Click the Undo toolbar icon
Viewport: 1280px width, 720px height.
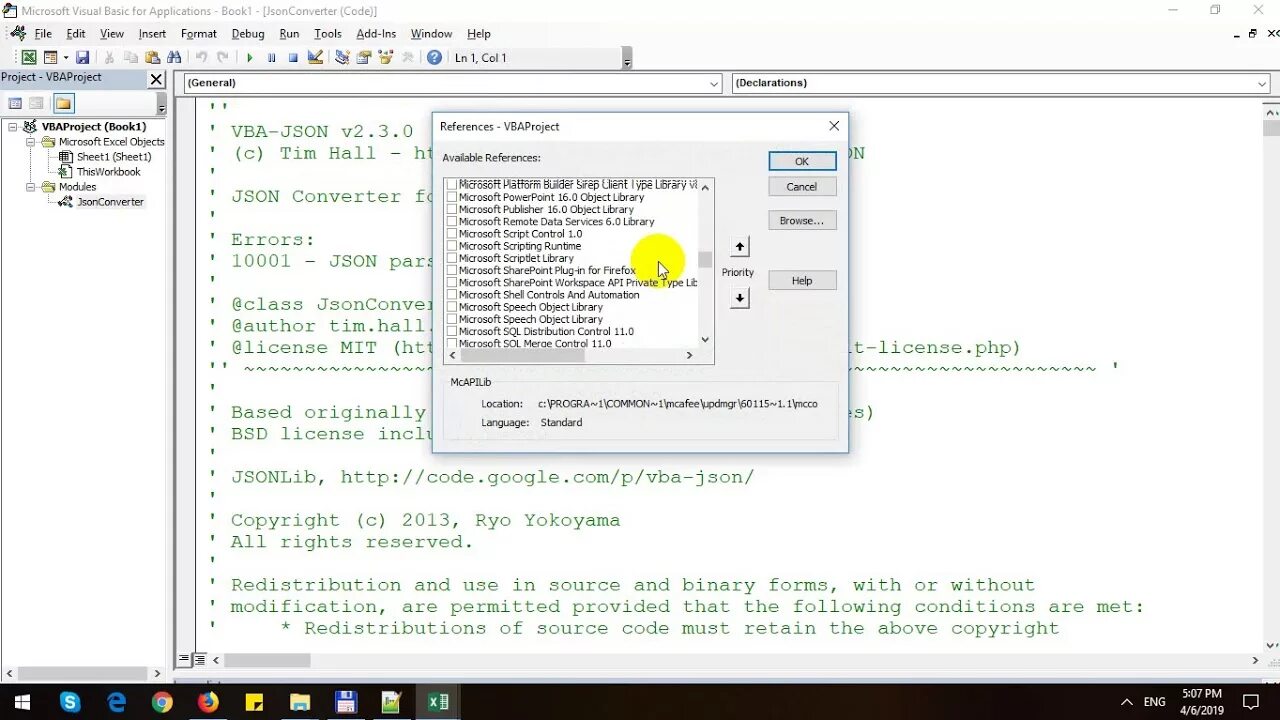[x=201, y=58]
